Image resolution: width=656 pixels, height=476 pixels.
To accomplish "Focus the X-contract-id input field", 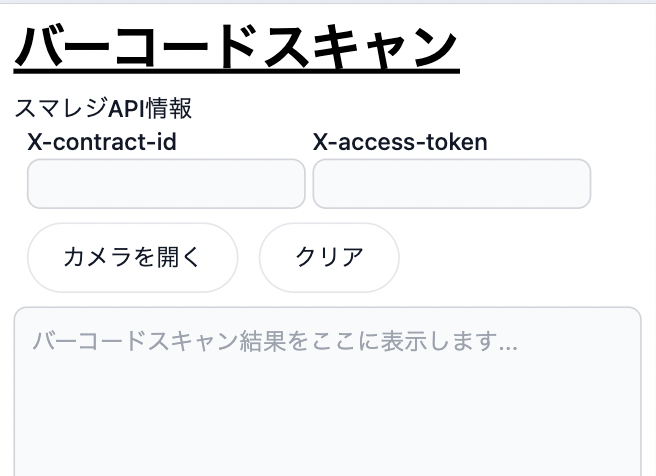I will pos(166,184).
